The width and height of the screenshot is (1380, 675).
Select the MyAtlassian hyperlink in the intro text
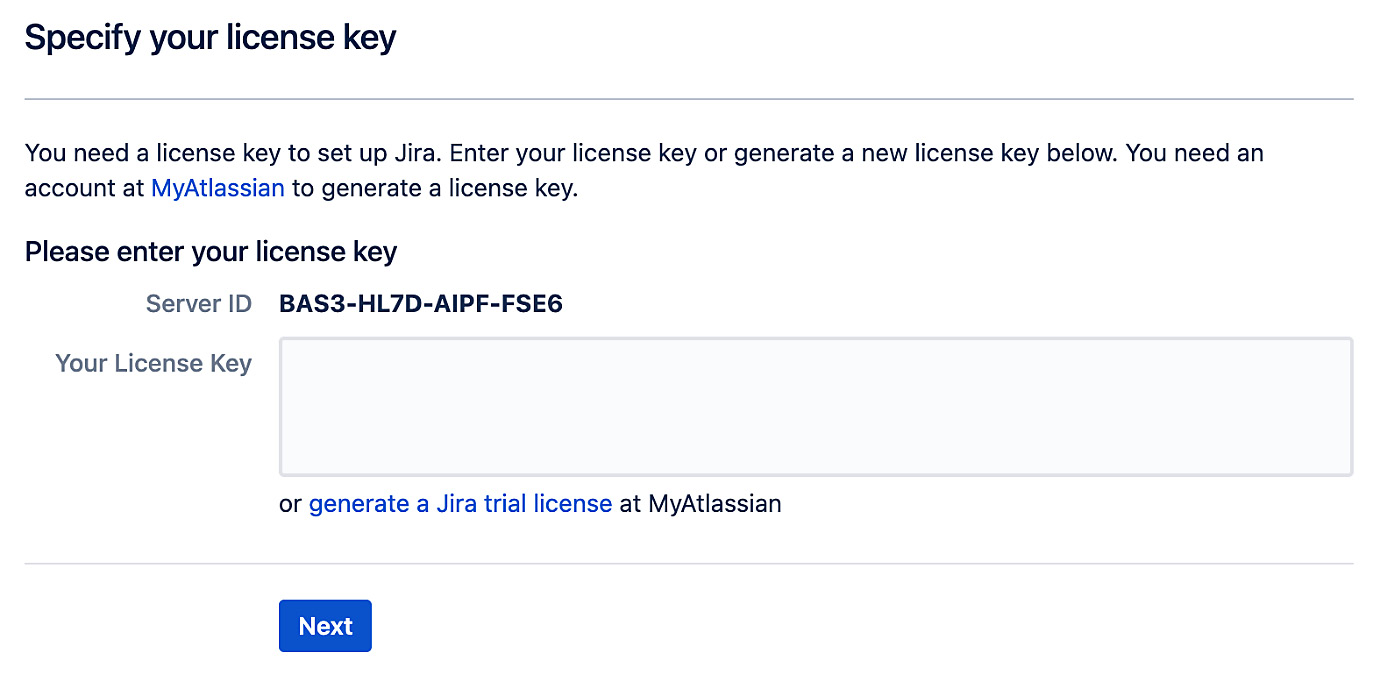pyautogui.click(x=218, y=187)
